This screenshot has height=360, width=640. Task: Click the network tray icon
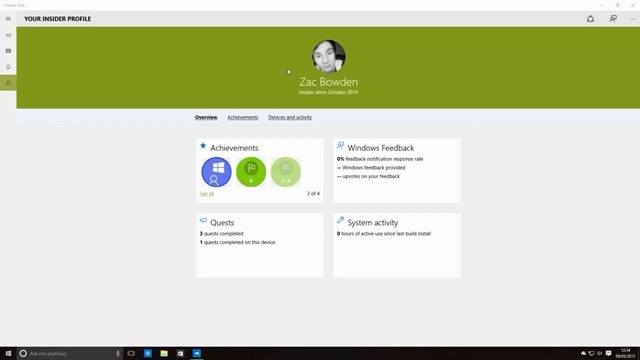[591, 353]
